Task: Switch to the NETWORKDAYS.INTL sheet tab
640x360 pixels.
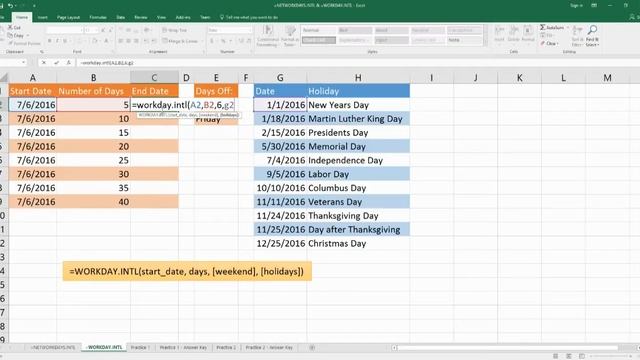Action: [53, 347]
